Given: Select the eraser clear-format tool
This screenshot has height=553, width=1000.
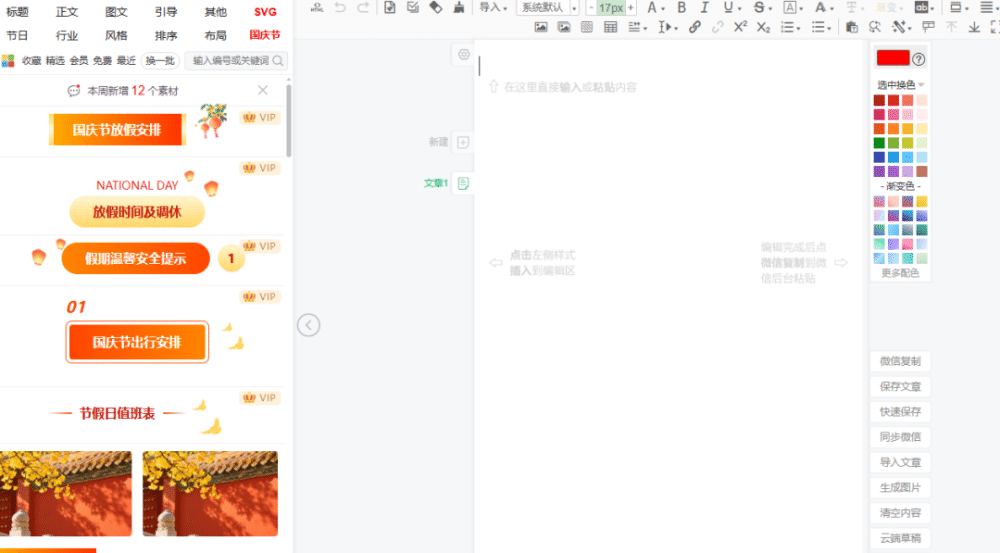Looking at the screenshot, I should click(x=436, y=8).
